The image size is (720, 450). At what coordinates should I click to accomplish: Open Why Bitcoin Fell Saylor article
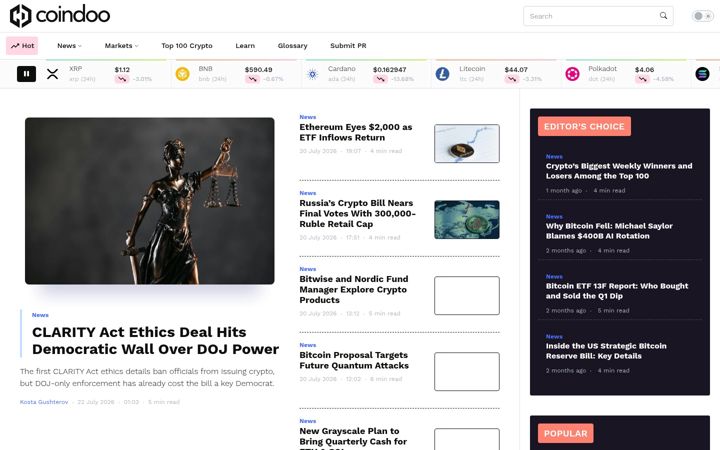[x=609, y=231]
